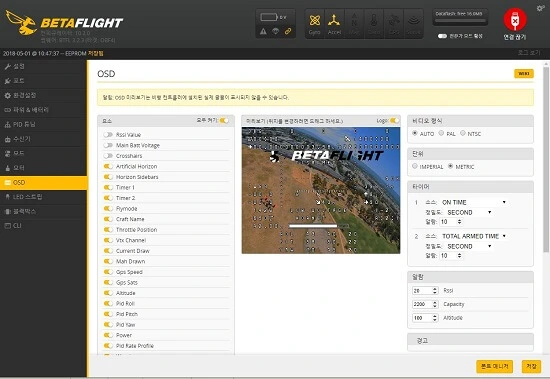The width and height of the screenshot is (550, 379).
Task: Disable Throttle Position element toggle
Action: tap(108, 230)
